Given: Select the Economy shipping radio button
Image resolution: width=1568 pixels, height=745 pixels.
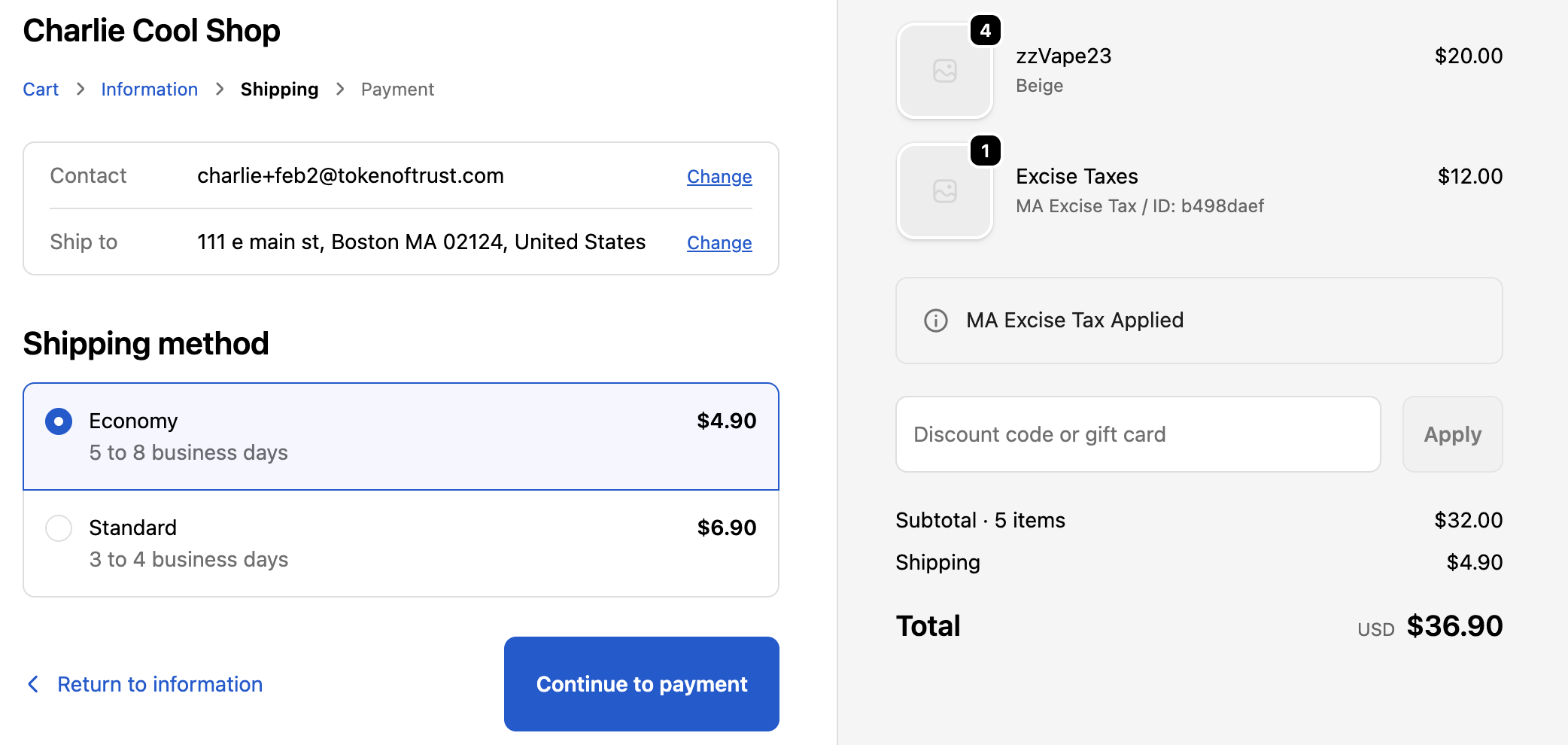Looking at the screenshot, I should pos(59,421).
